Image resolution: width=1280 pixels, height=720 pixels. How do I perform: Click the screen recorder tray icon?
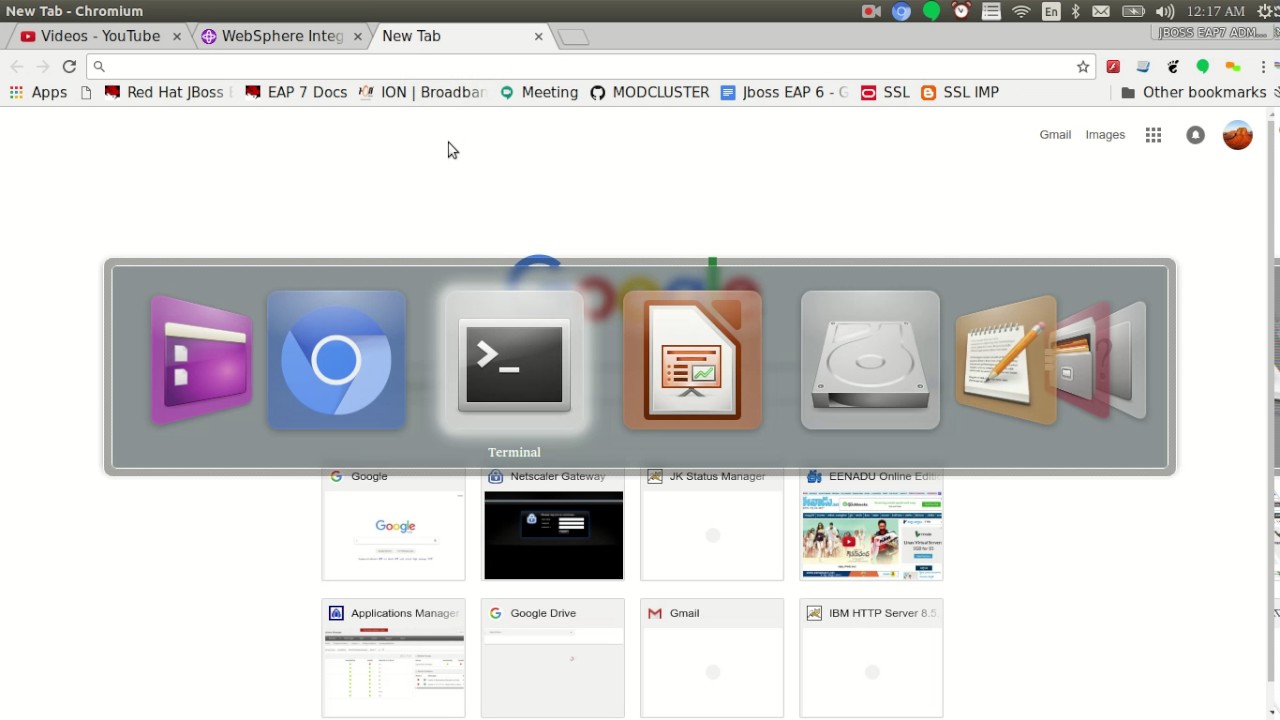click(871, 11)
